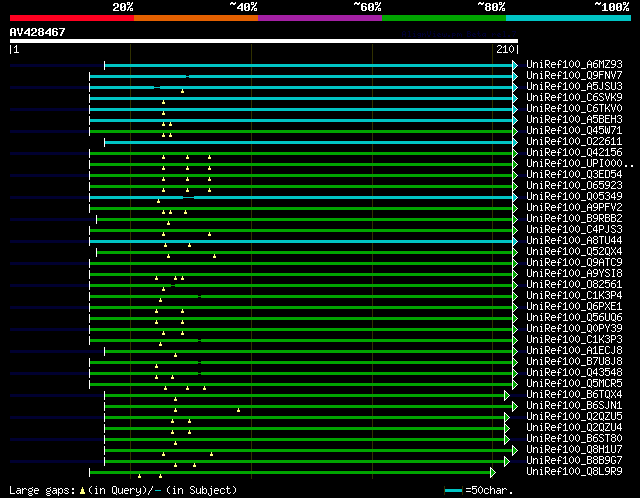Select the UniRef100_C4PJS3 label

click(x=574, y=230)
